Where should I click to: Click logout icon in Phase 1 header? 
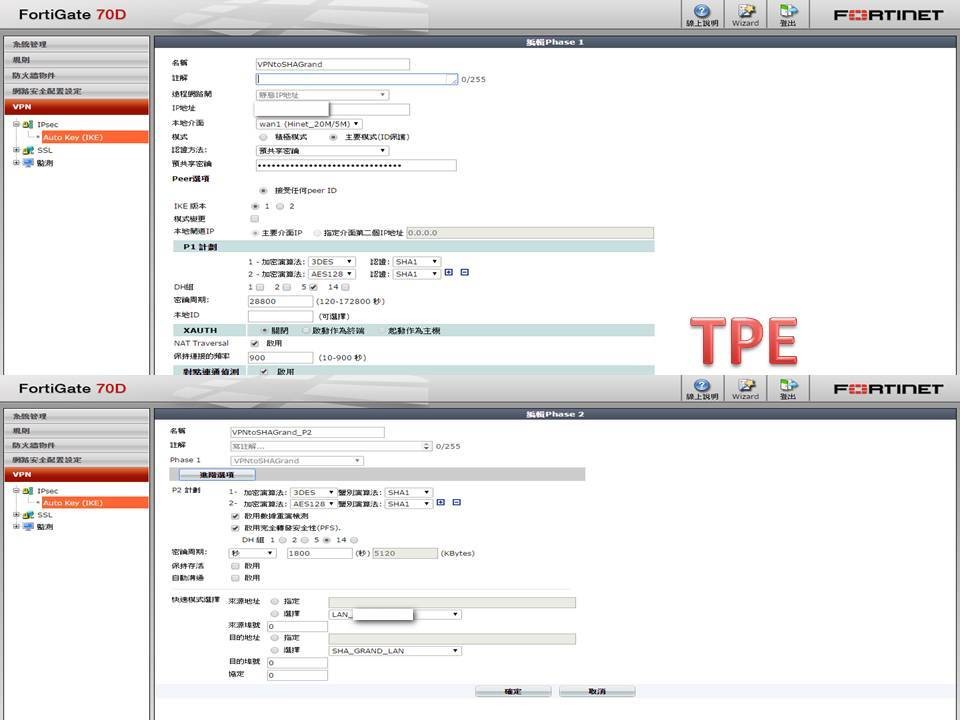(788, 11)
